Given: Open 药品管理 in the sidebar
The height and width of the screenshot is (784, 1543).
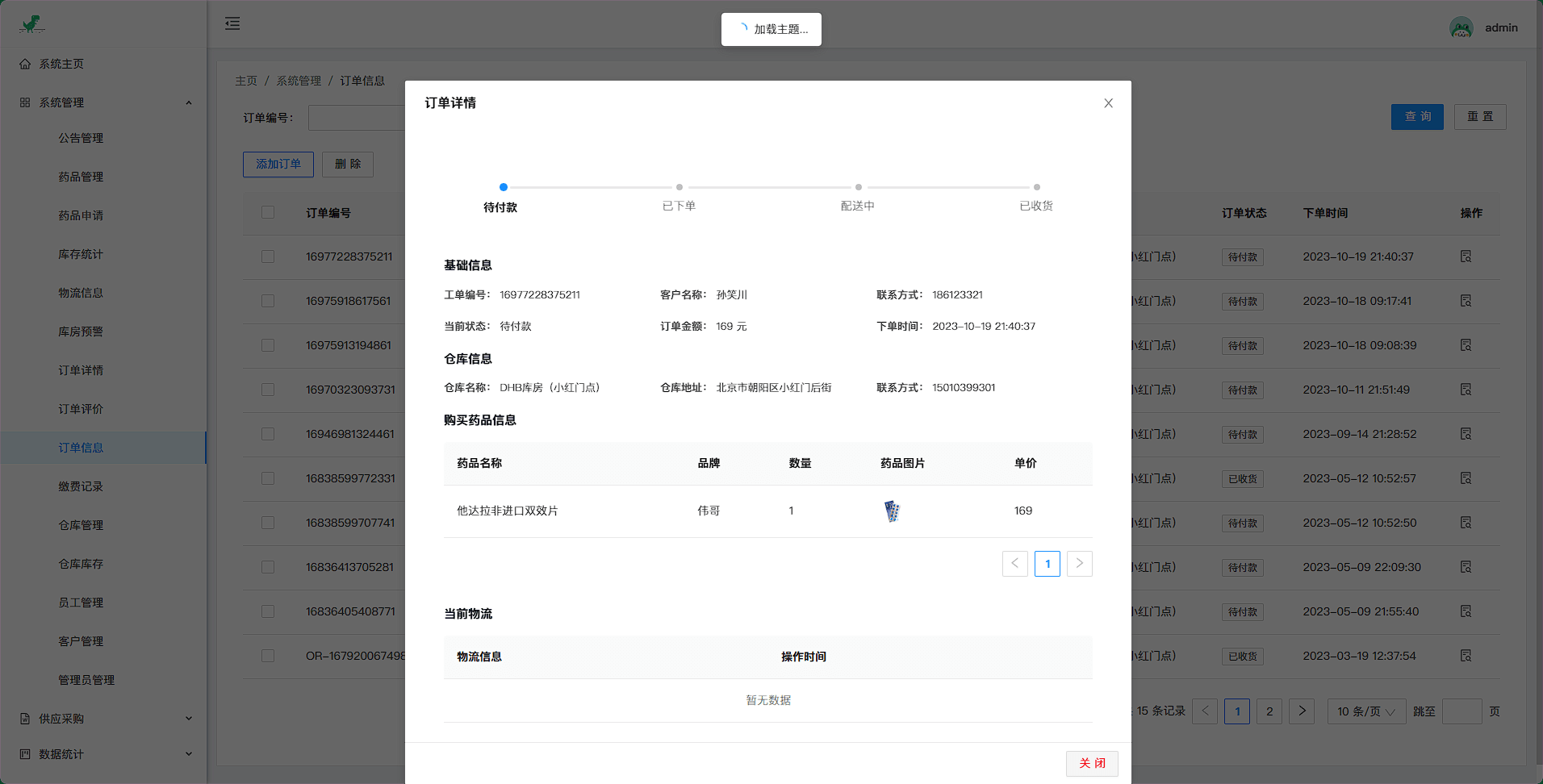Looking at the screenshot, I should (81, 177).
